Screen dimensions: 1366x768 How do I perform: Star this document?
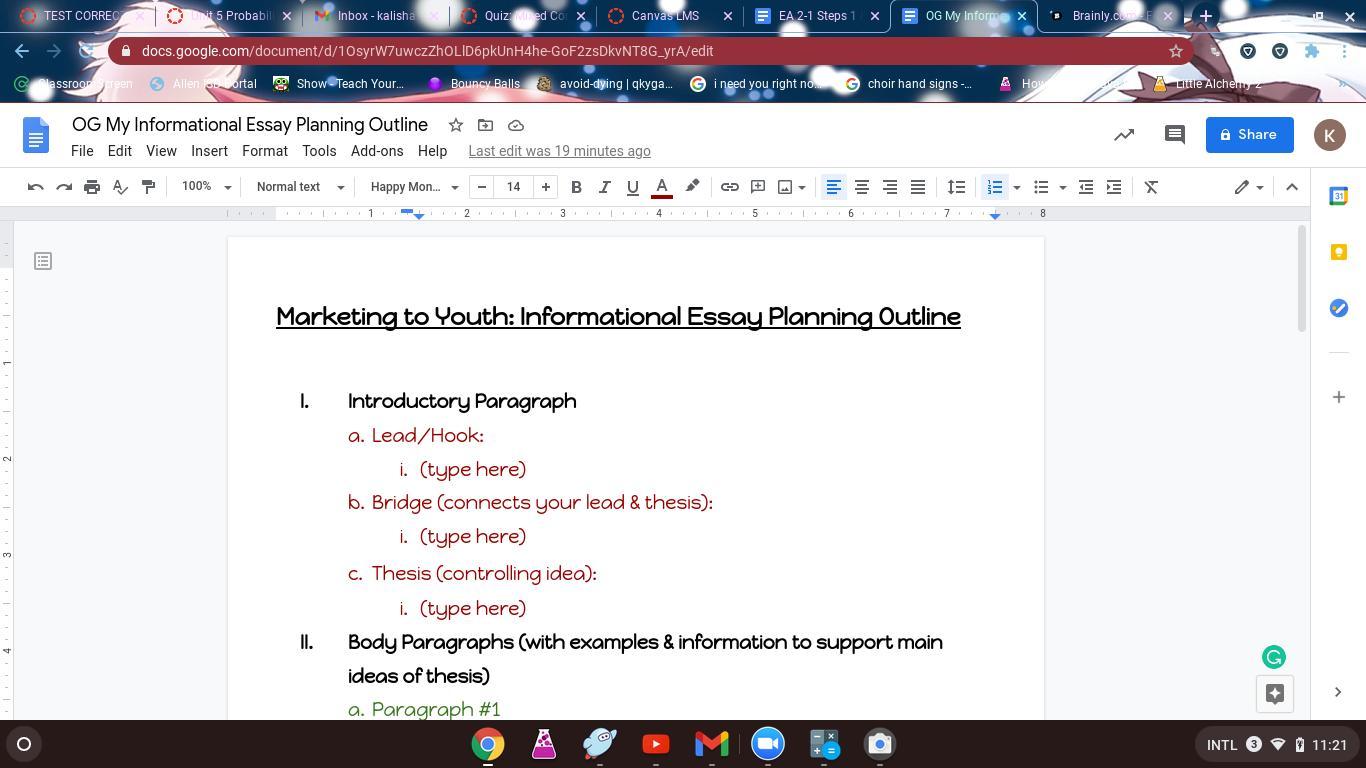click(x=456, y=125)
